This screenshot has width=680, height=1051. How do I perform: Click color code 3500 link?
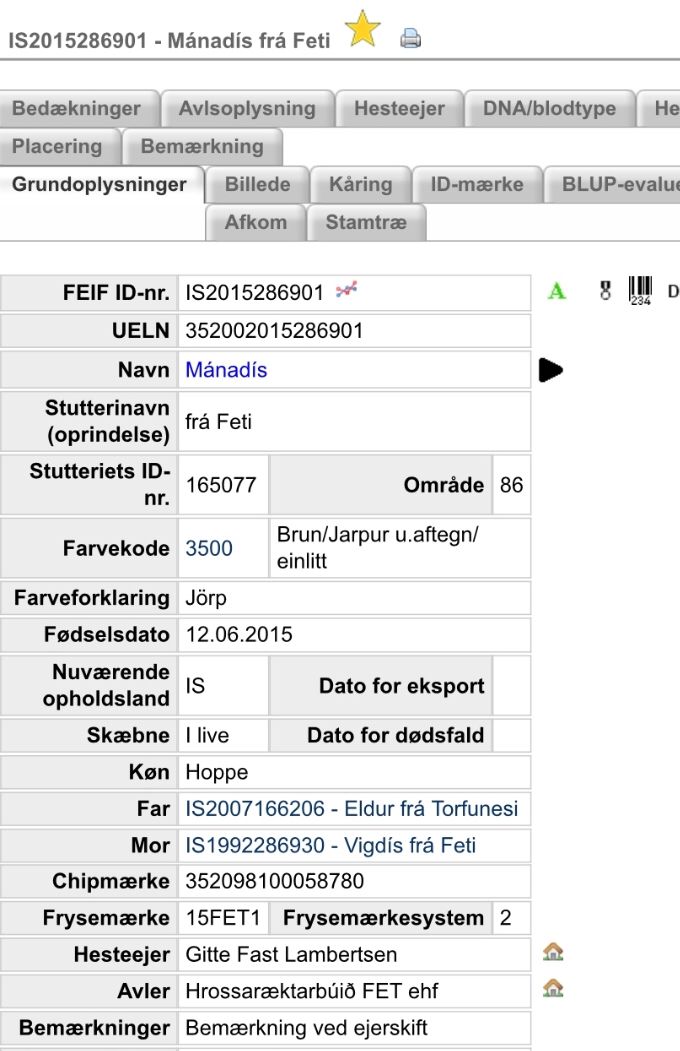[209, 548]
